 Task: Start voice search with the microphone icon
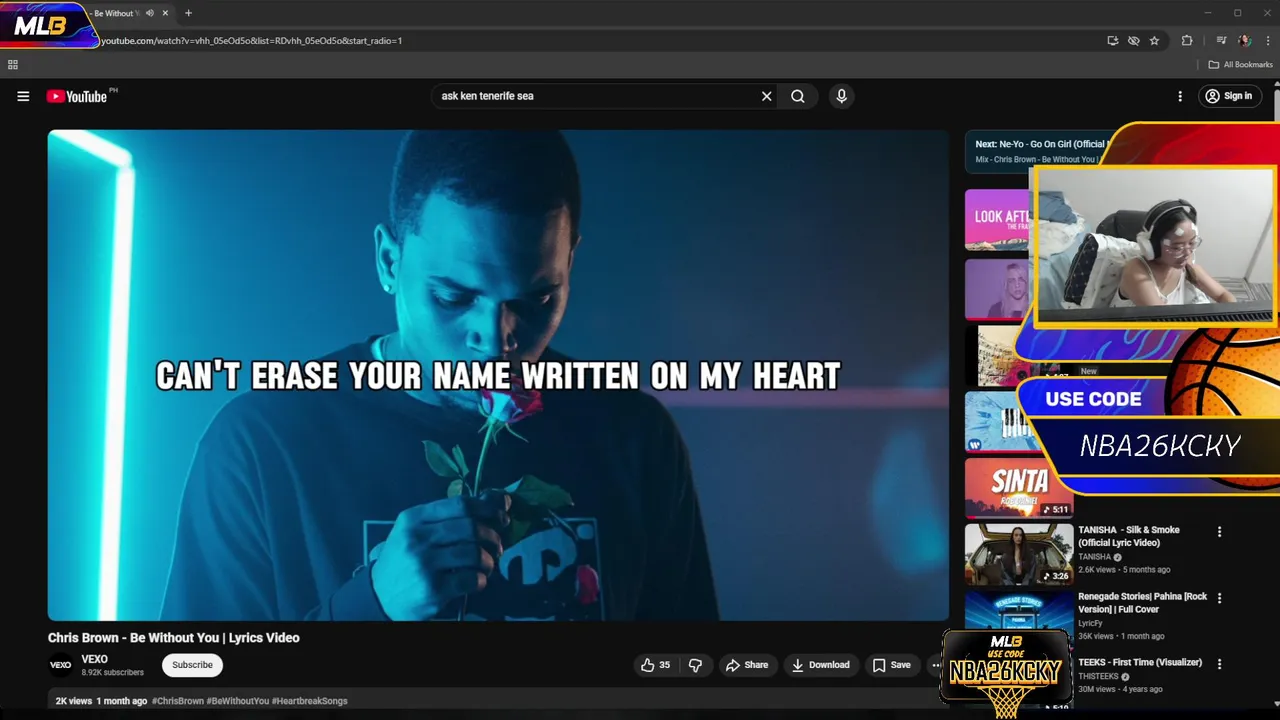point(841,96)
